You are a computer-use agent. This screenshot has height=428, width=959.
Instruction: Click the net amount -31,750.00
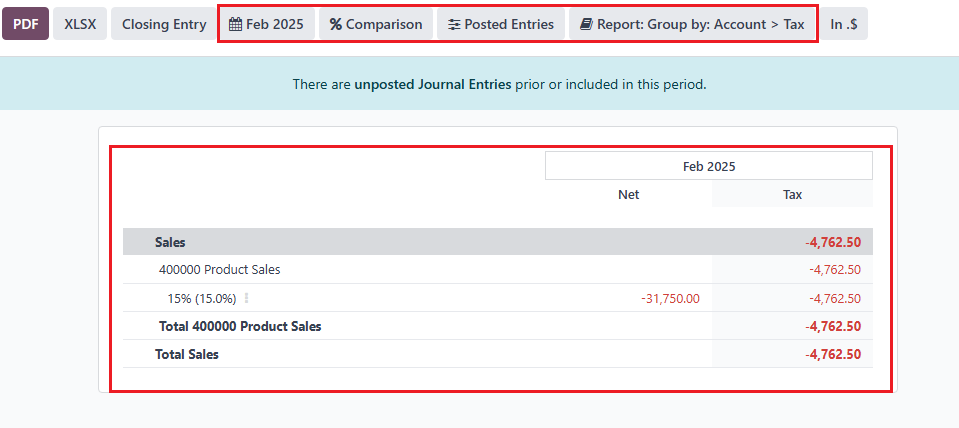pos(670,298)
